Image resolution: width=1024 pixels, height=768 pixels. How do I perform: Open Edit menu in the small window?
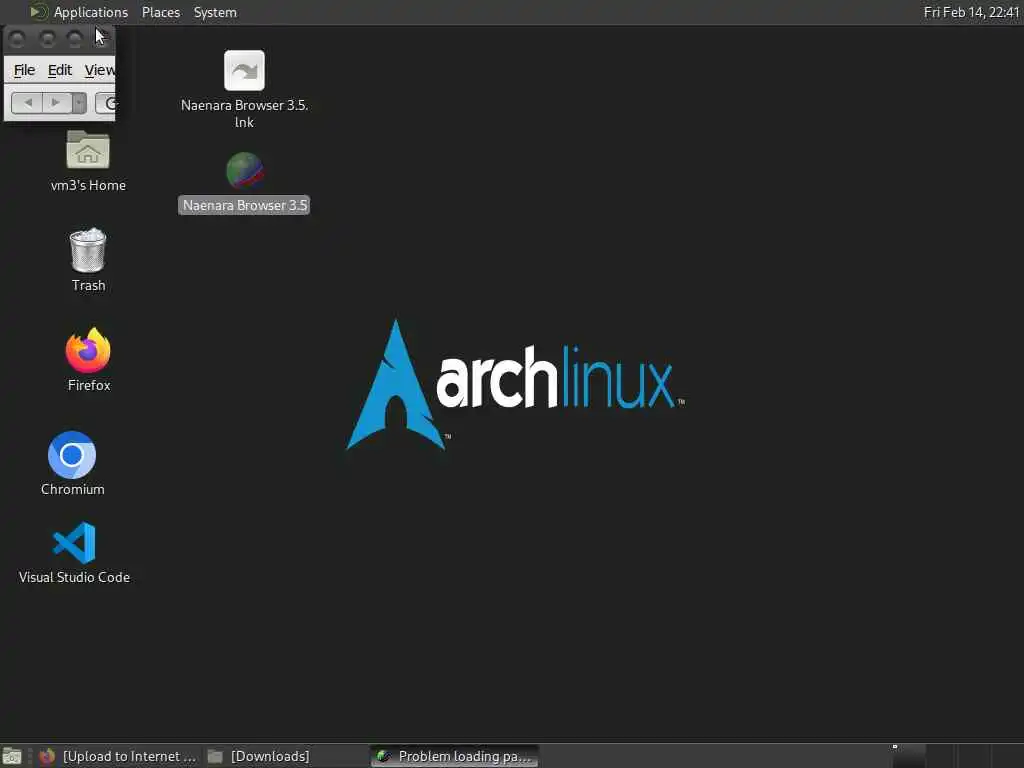tap(59, 70)
